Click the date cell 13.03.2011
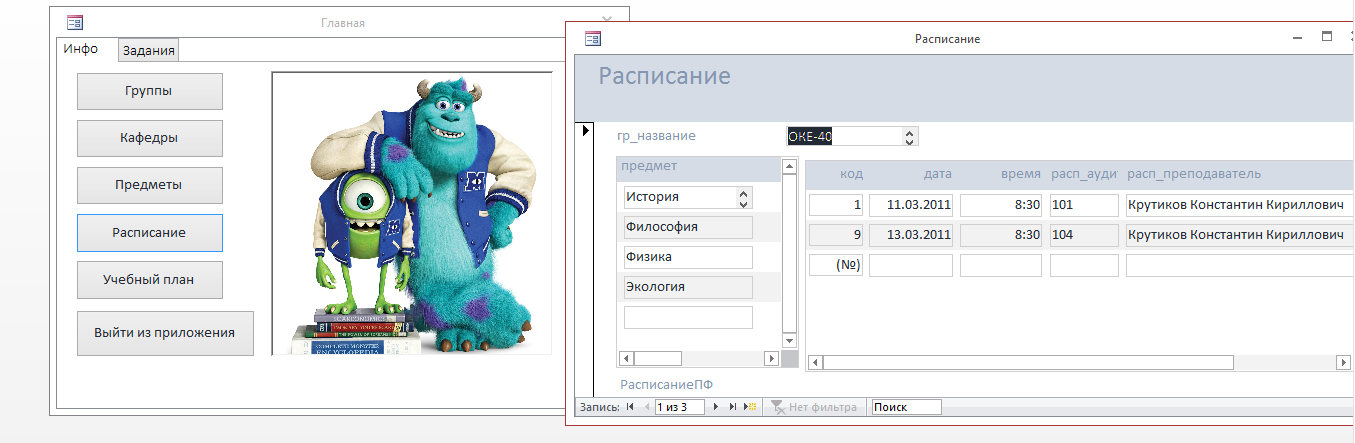Viewport: 1355px width, 443px height. tap(911, 235)
